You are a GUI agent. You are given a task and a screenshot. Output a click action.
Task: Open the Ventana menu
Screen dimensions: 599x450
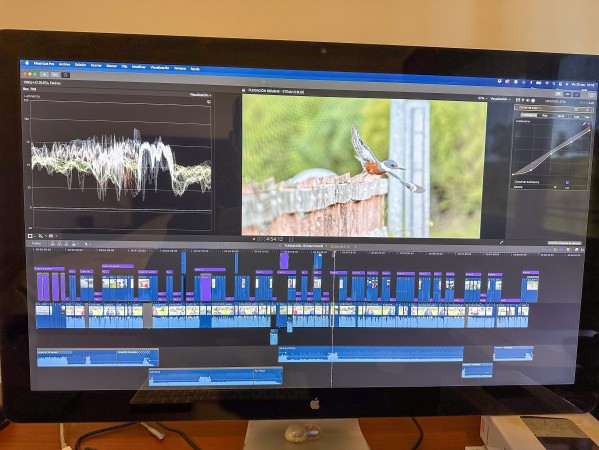180,68
